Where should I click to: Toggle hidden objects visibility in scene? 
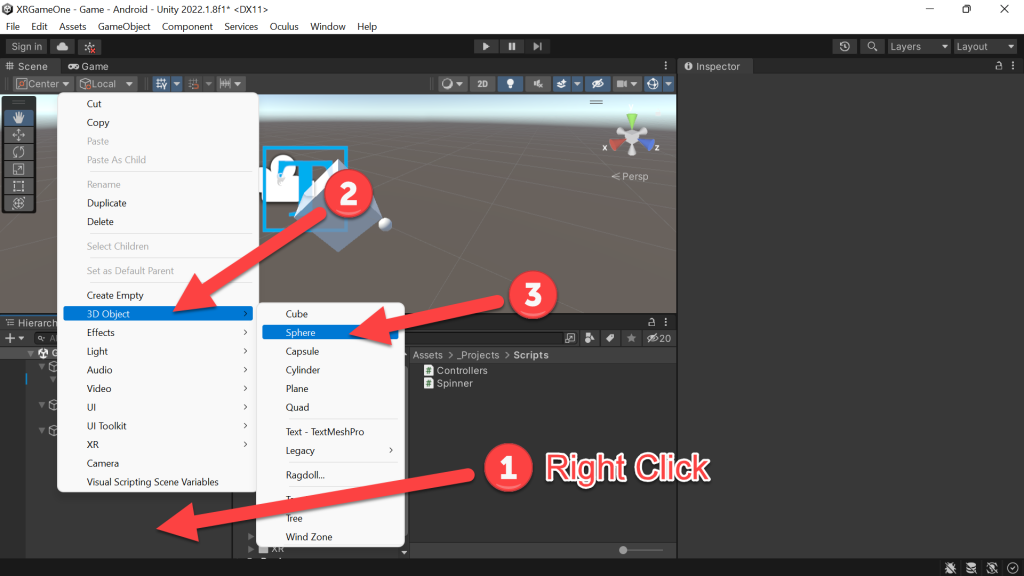598,84
